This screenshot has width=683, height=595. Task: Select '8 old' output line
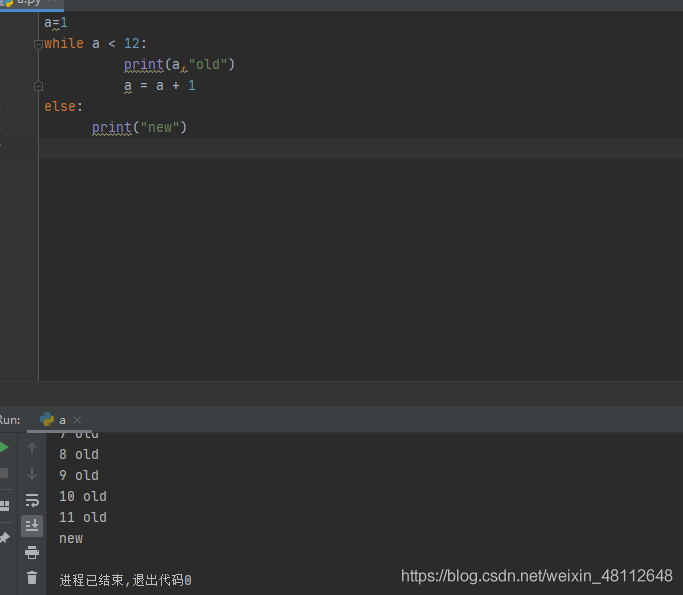pyautogui.click(x=79, y=454)
